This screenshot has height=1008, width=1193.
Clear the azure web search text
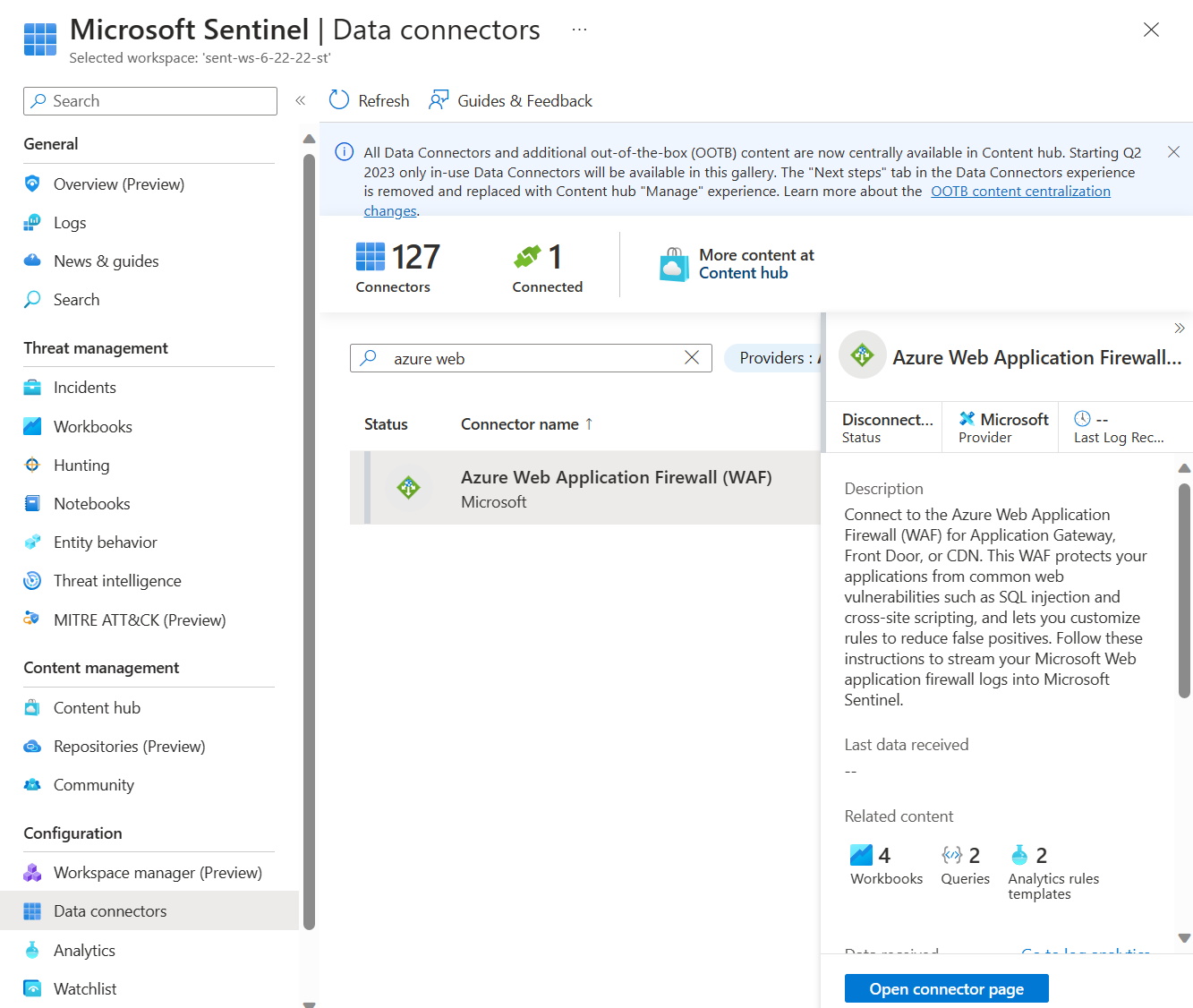(x=692, y=358)
